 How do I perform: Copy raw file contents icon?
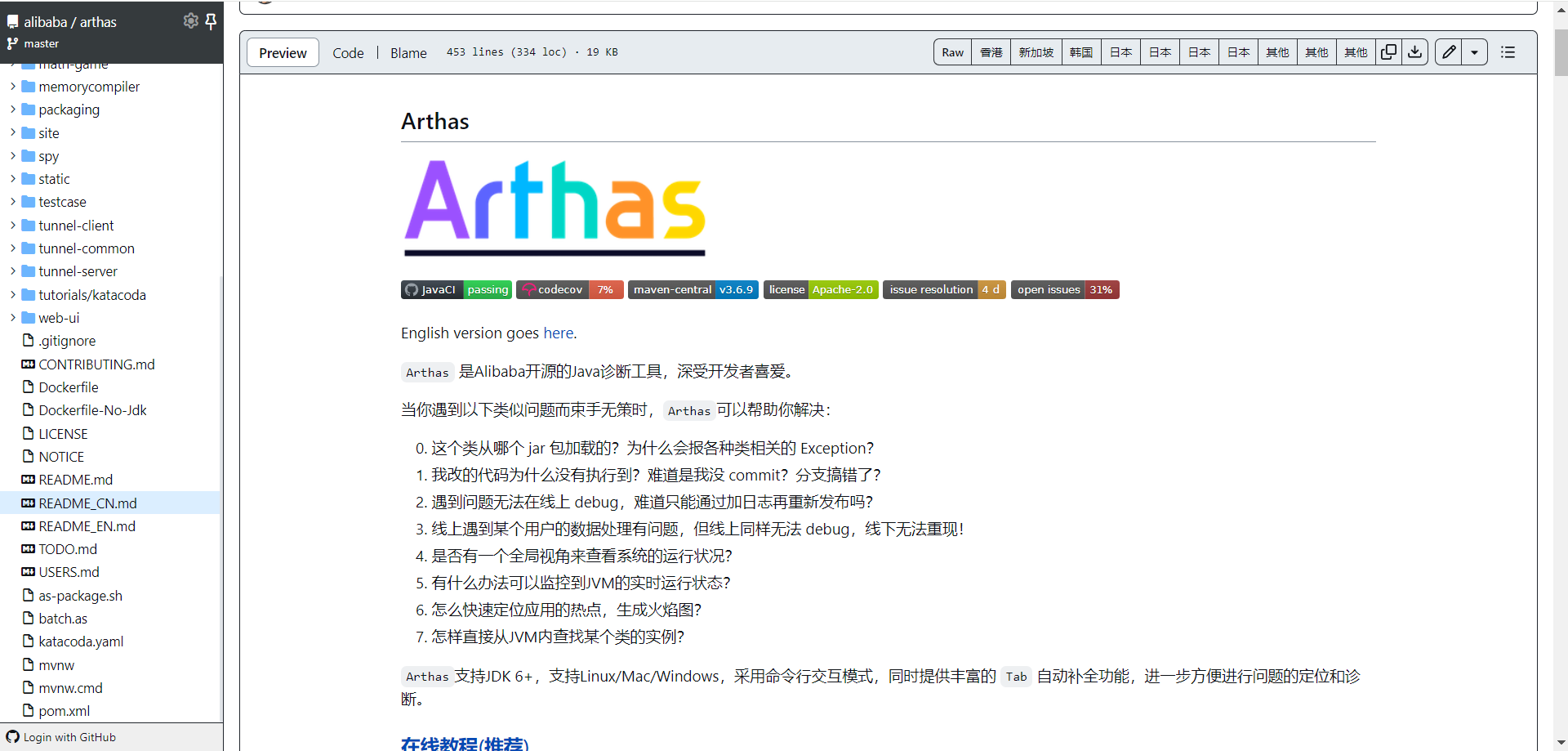pyautogui.click(x=1388, y=51)
